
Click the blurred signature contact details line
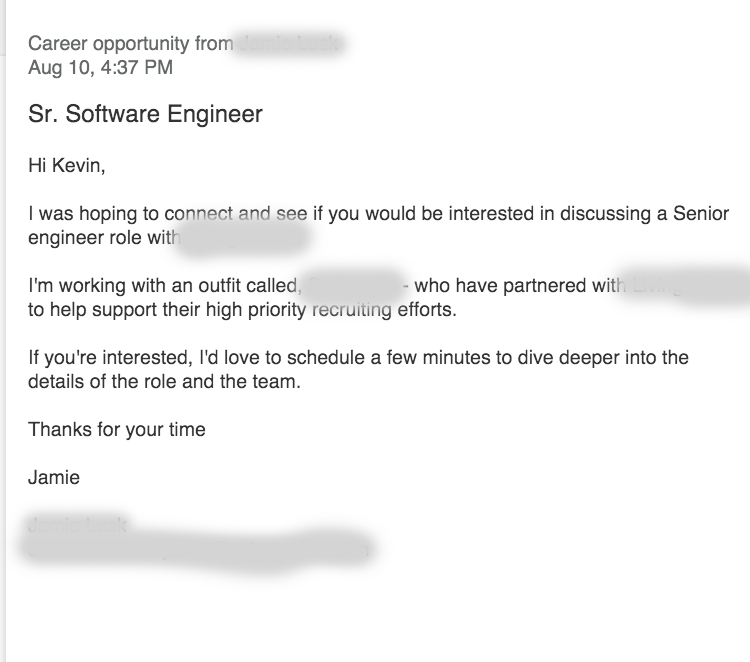[199, 551]
